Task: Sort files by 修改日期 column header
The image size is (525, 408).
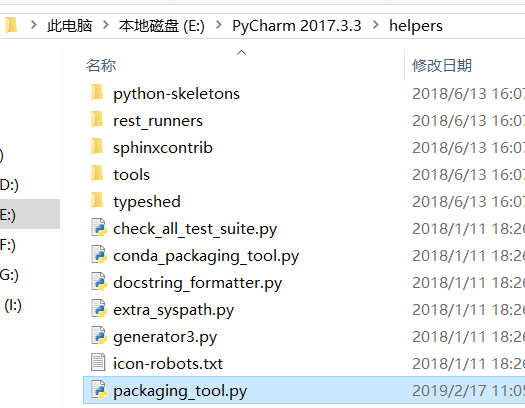Action: coord(442,66)
